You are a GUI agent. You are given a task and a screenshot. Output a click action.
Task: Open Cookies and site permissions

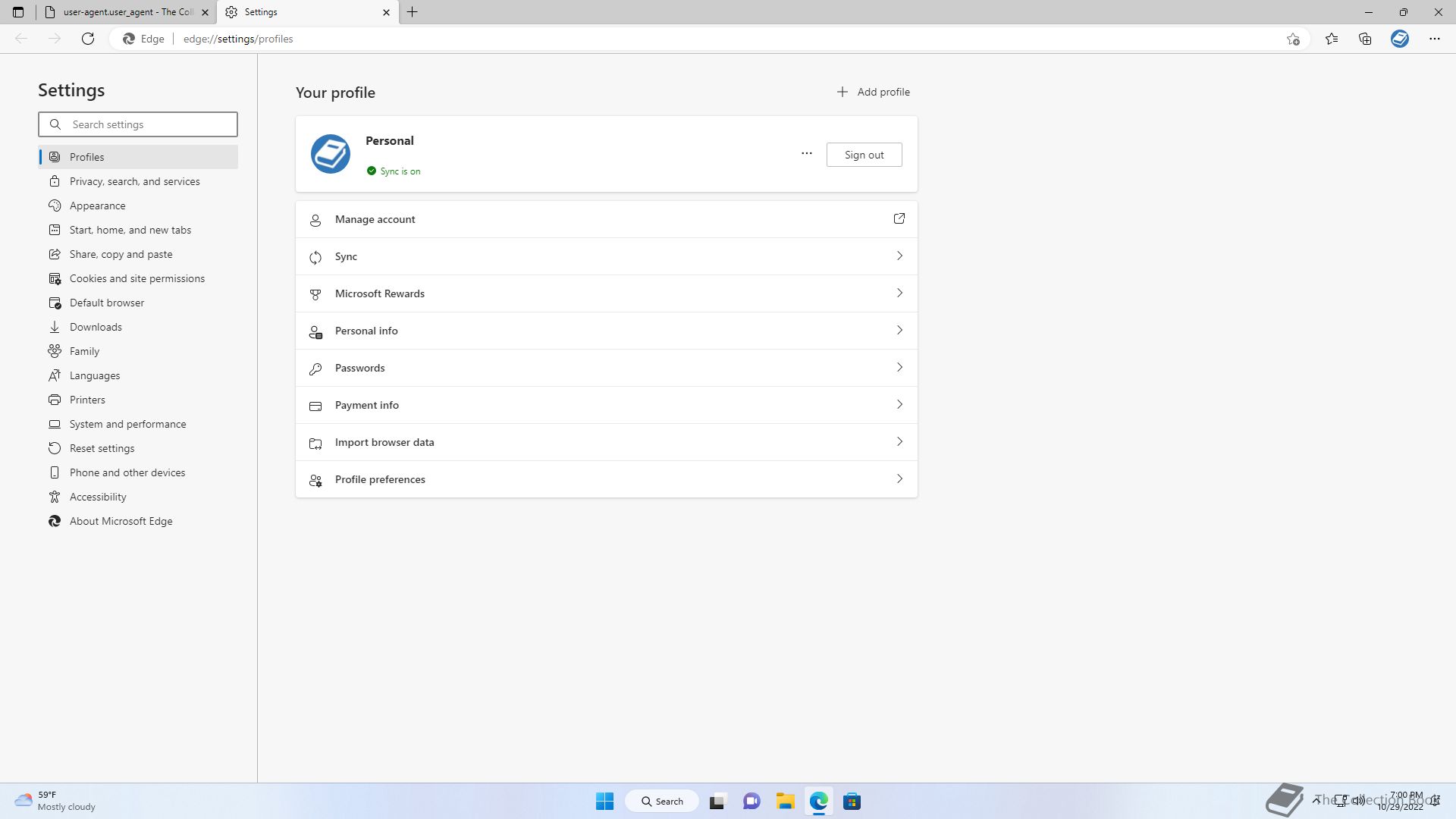[x=138, y=278]
